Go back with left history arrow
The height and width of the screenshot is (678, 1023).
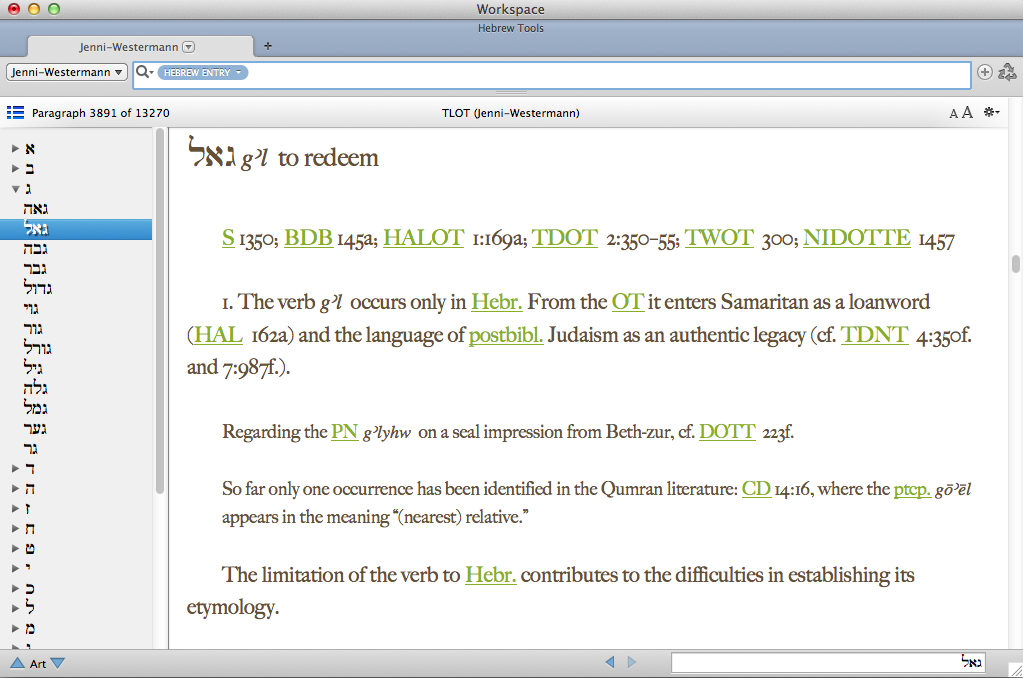610,662
